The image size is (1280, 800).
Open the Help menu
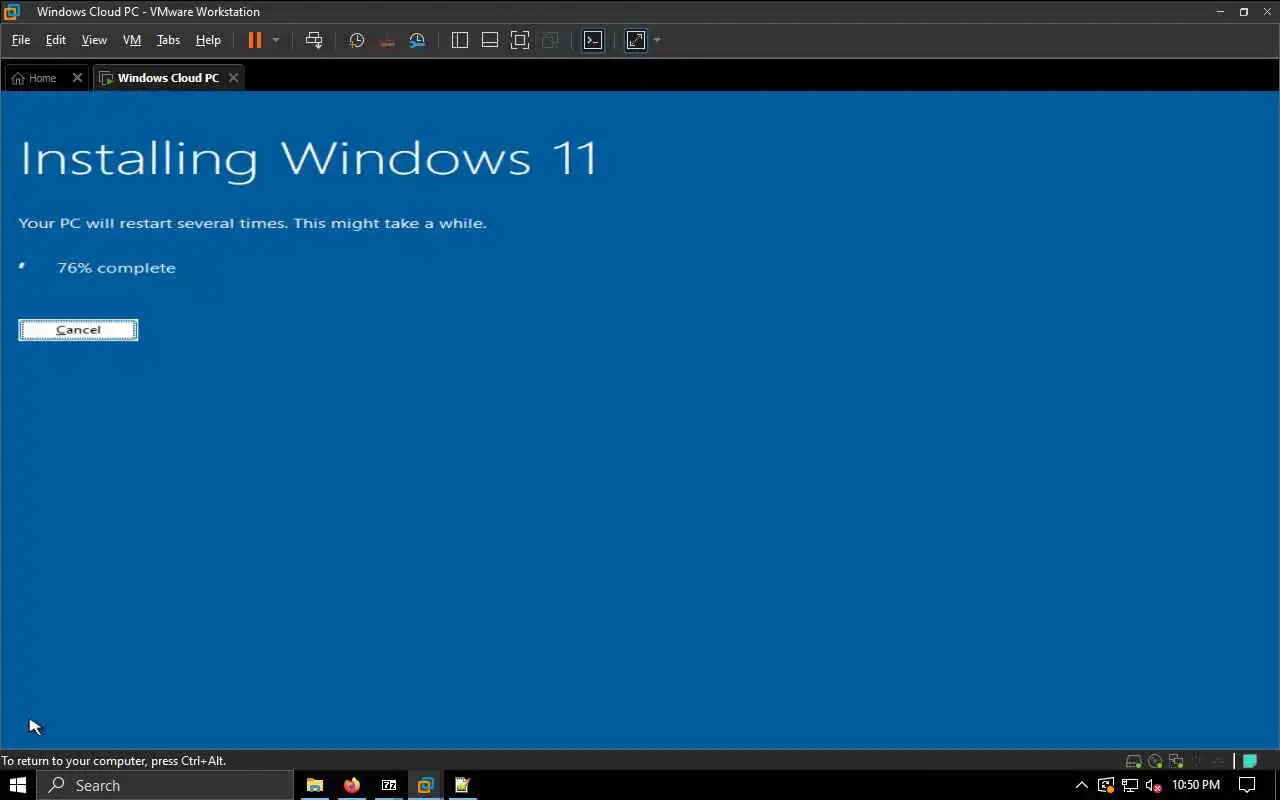(x=208, y=40)
